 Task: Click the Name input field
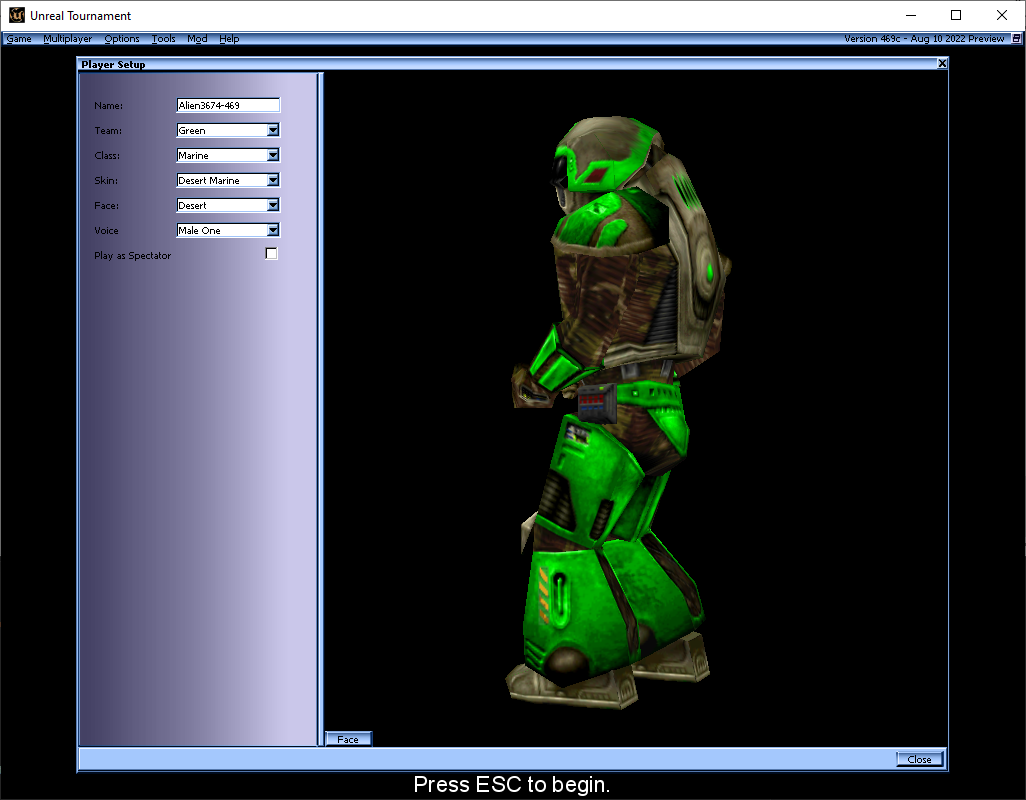point(228,105)
